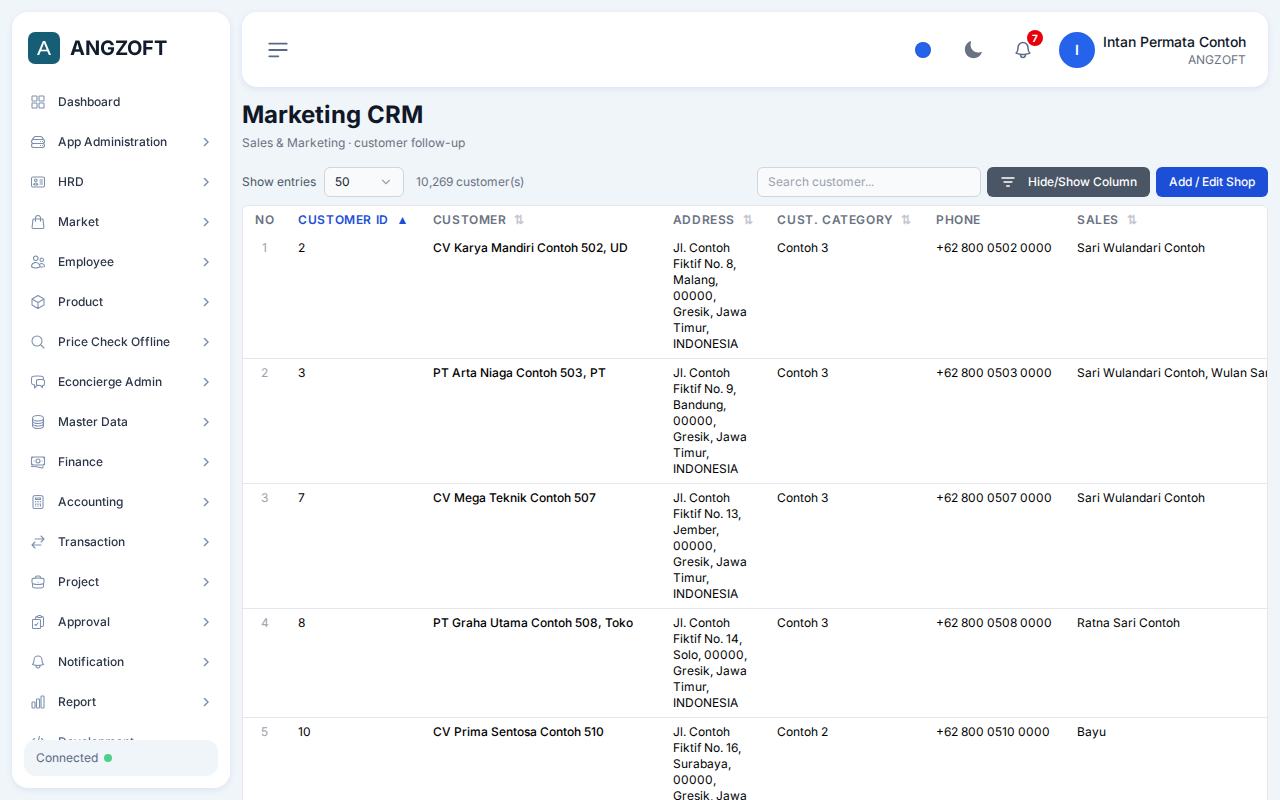Click Phone column header

click(x=958, y=220)
